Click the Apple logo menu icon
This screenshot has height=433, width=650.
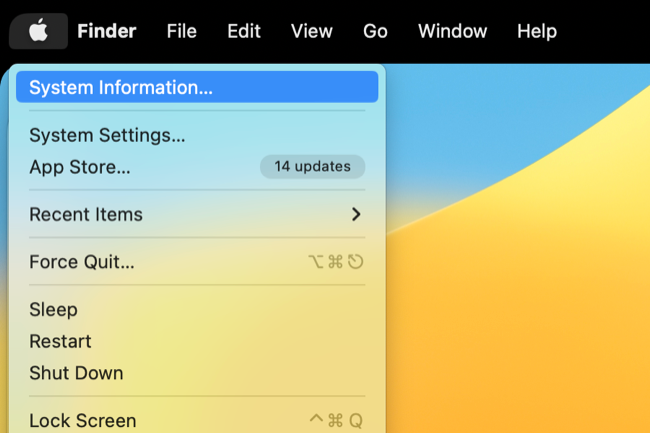pos(39,31)
